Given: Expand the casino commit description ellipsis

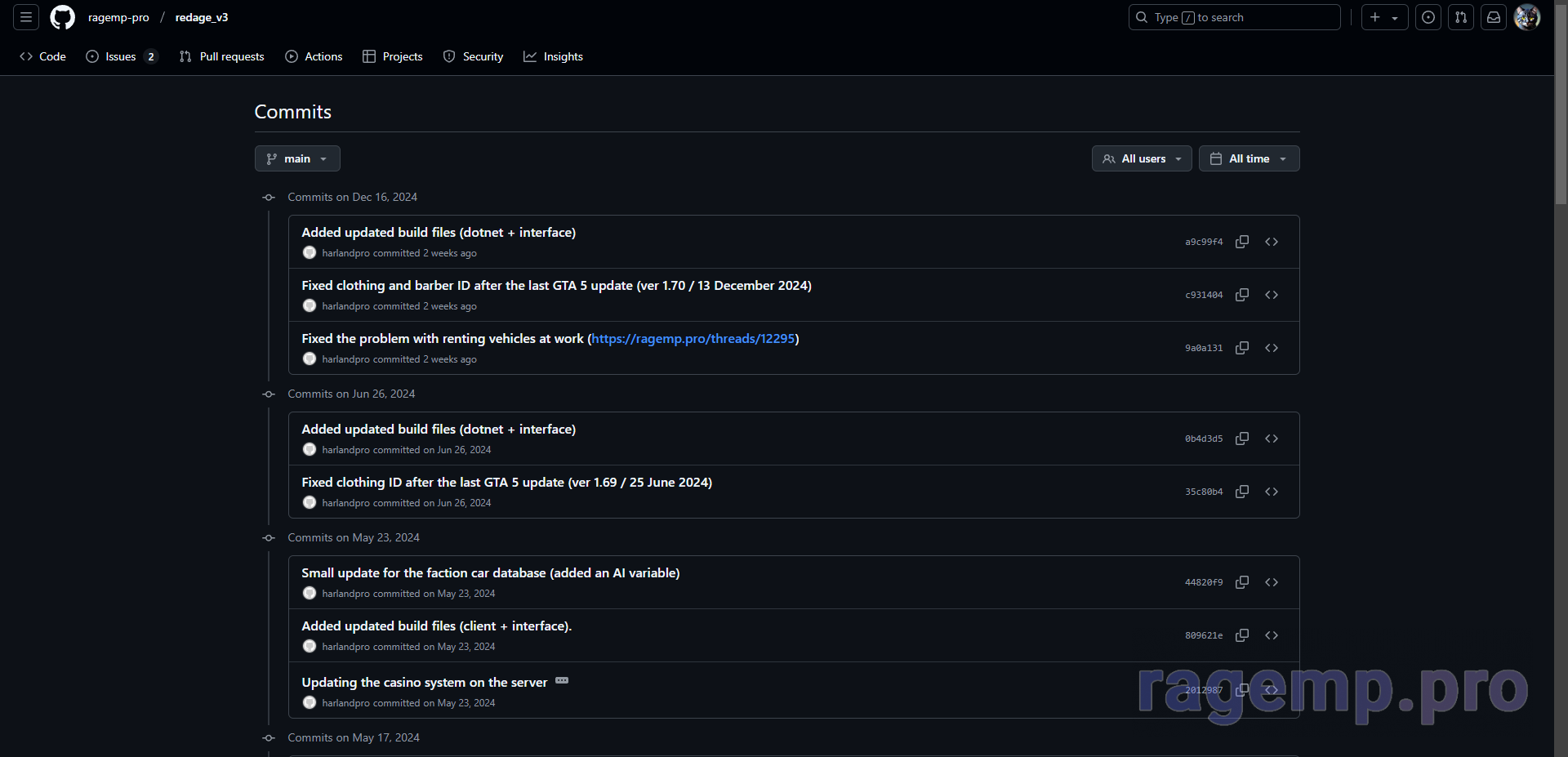Looking at the screenshot, I should pos(562,681).
